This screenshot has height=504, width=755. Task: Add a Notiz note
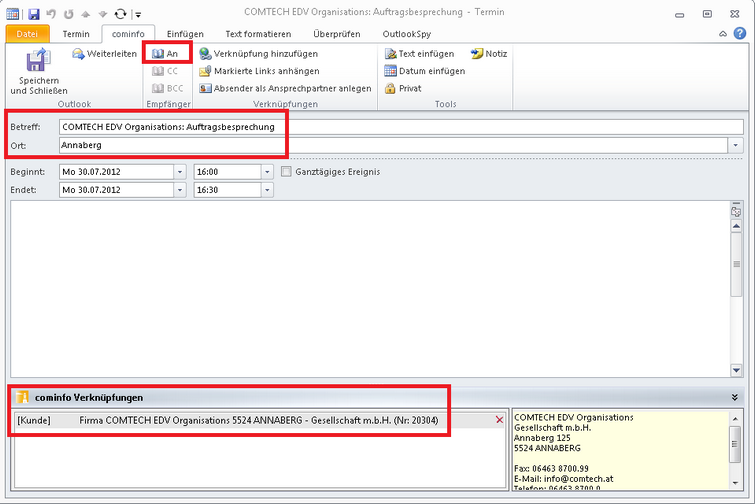point(477,54)
